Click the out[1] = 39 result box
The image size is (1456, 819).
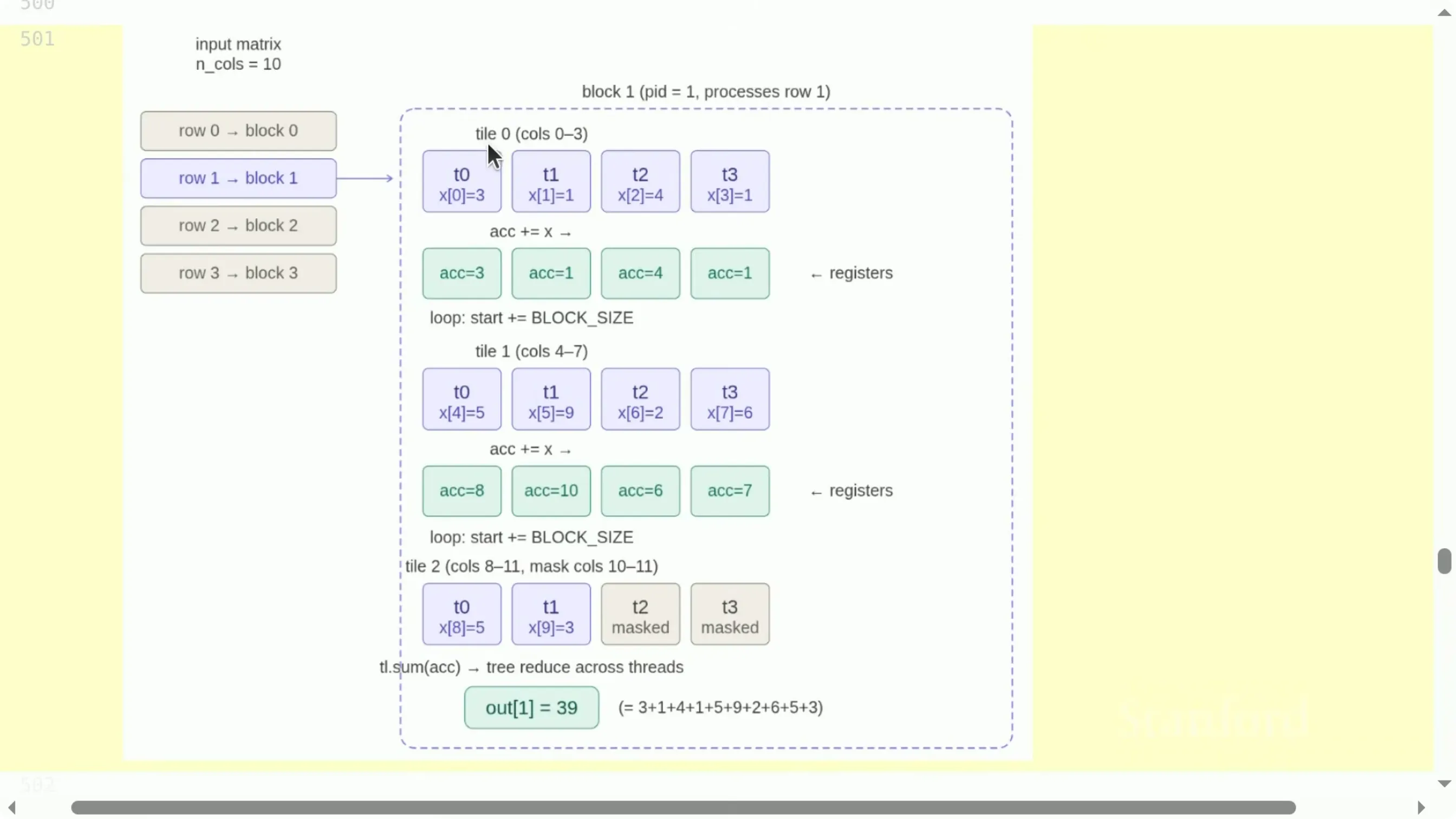click(x=531, y=707)
